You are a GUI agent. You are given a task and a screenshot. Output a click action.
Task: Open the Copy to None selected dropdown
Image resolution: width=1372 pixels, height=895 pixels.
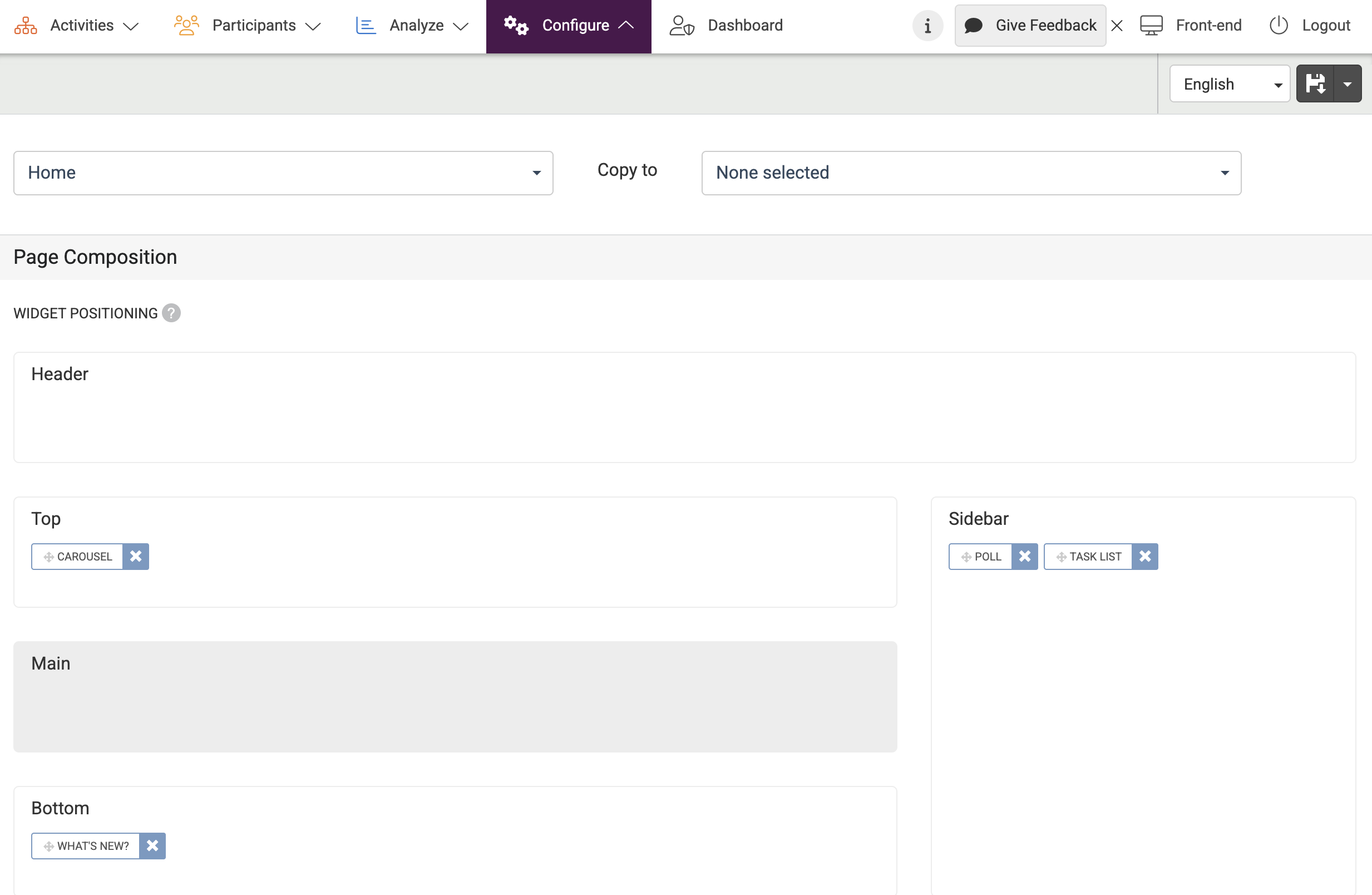coord(971,173)
